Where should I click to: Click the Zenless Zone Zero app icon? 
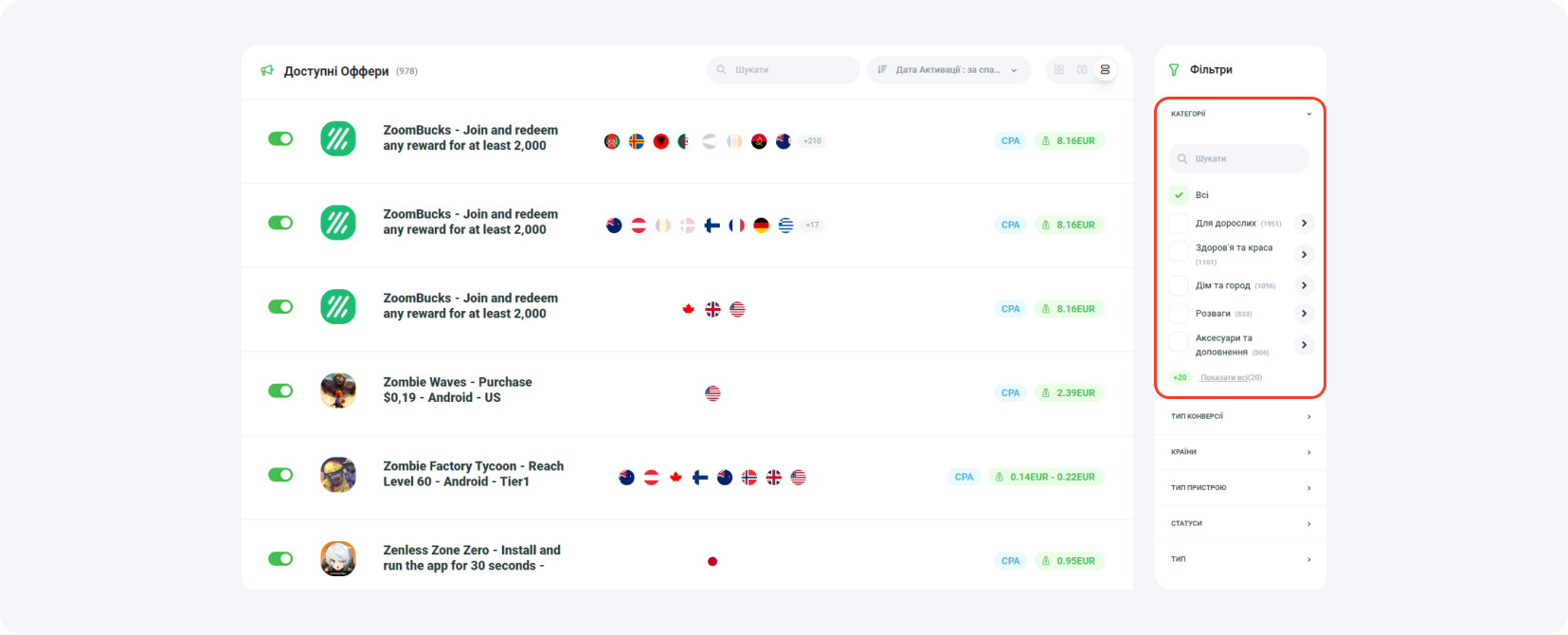(338, 558)
